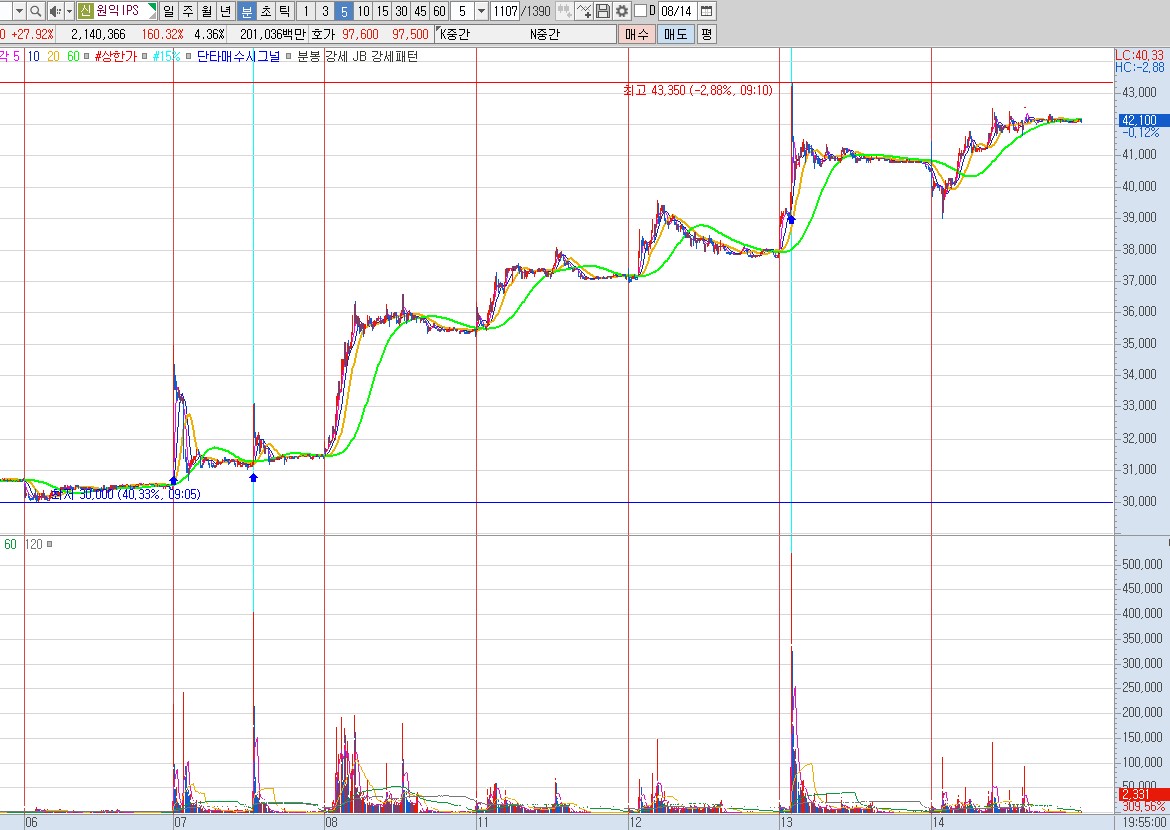Toggle the D checkbox
The width and height of the screenshot is (1170, 830).
click(x=640, y=11)
